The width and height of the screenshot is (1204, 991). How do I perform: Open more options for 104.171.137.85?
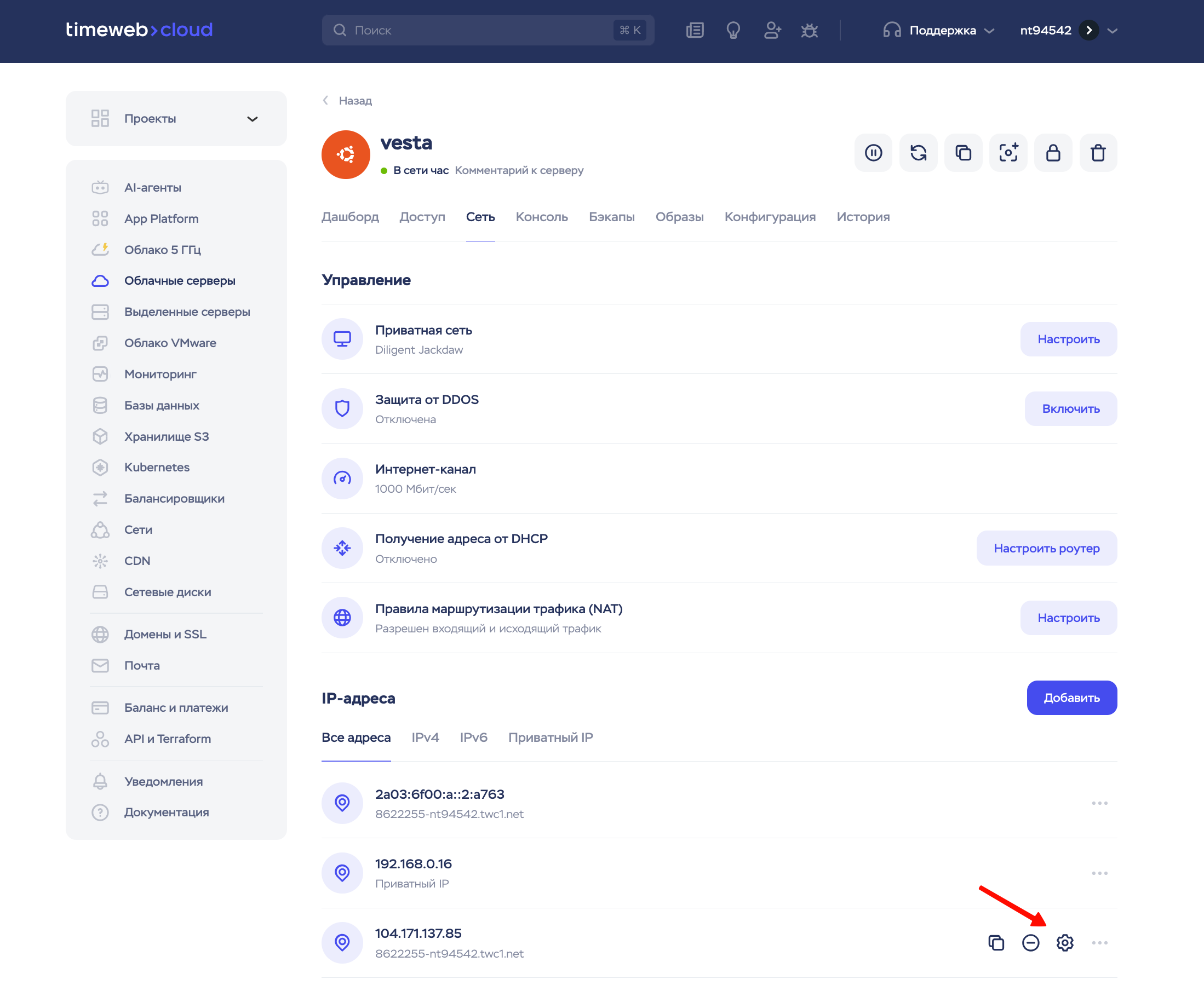pos(1099,942)
